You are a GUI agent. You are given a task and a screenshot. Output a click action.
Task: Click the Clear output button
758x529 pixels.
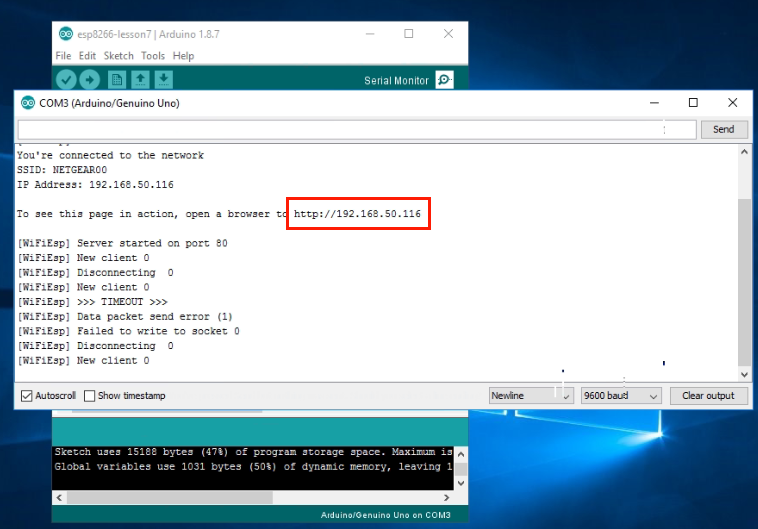708,396
